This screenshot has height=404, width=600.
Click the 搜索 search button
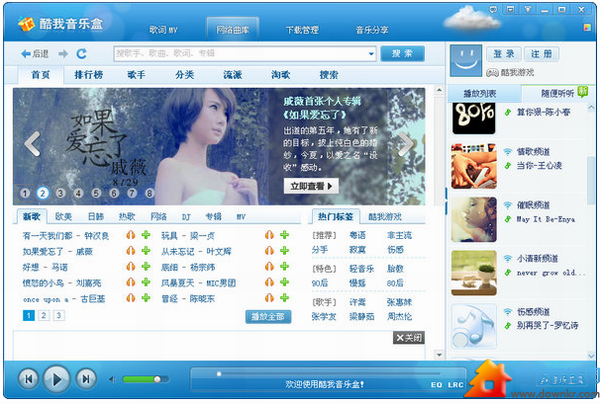pos(402,54)
